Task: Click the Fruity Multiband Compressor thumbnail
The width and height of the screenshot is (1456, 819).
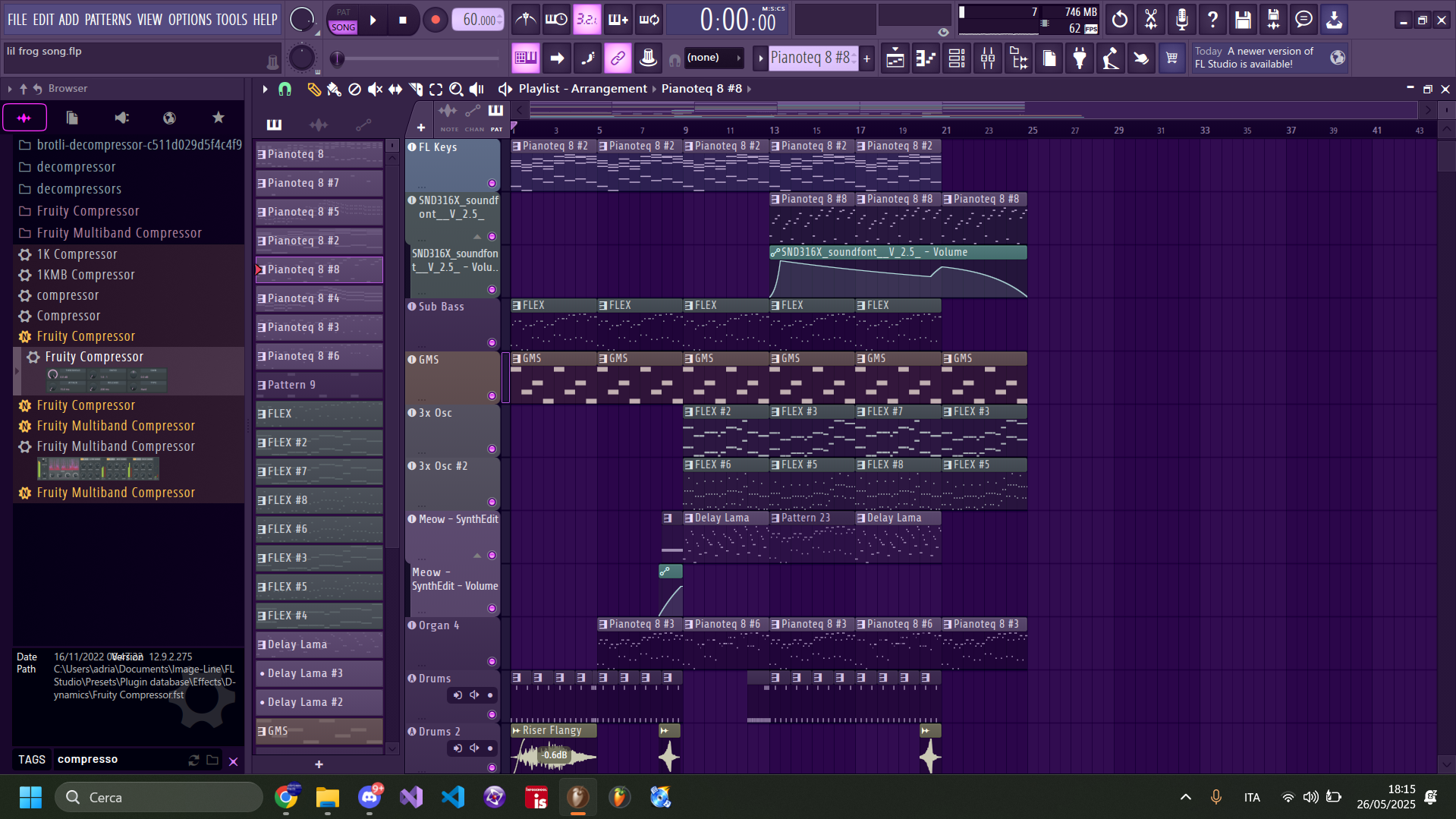Action: [x=98, y=469]
